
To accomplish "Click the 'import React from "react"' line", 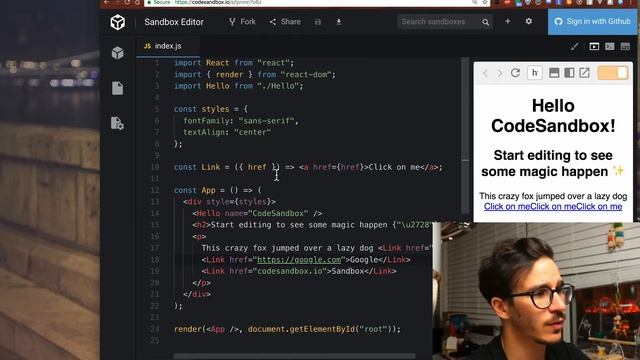I will click(234, 63).
